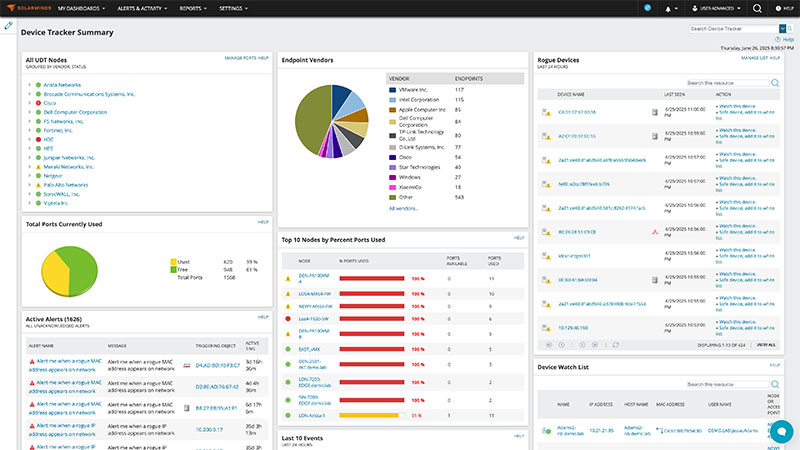This screenshot has height=450, width=800.
Task: Click the Total Ports Used pie chart
Action: coord(69,271)
